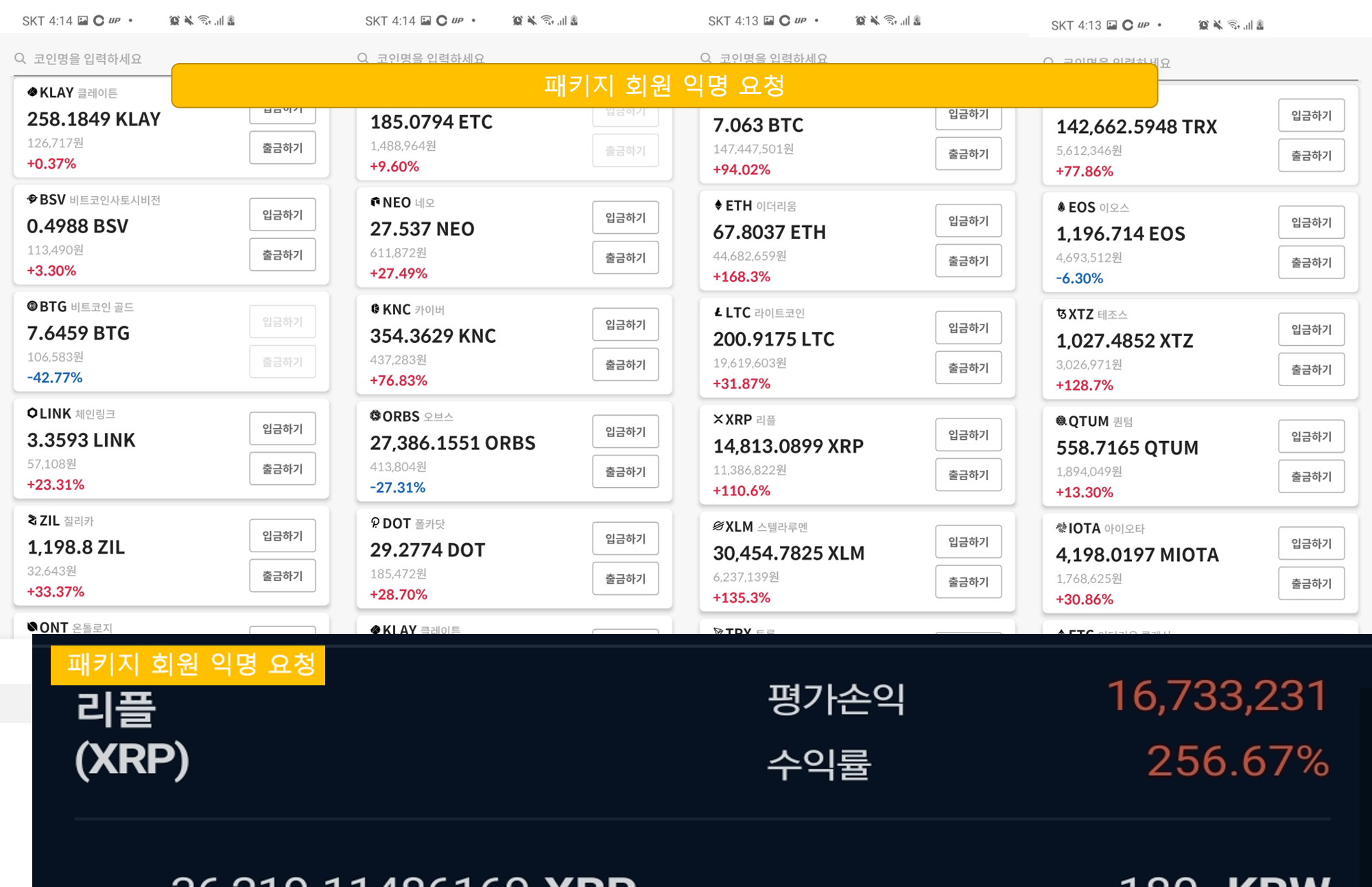The image size is (1372, 887).
Task: Click the BSV coin logo icon
Action: (32, 199)
